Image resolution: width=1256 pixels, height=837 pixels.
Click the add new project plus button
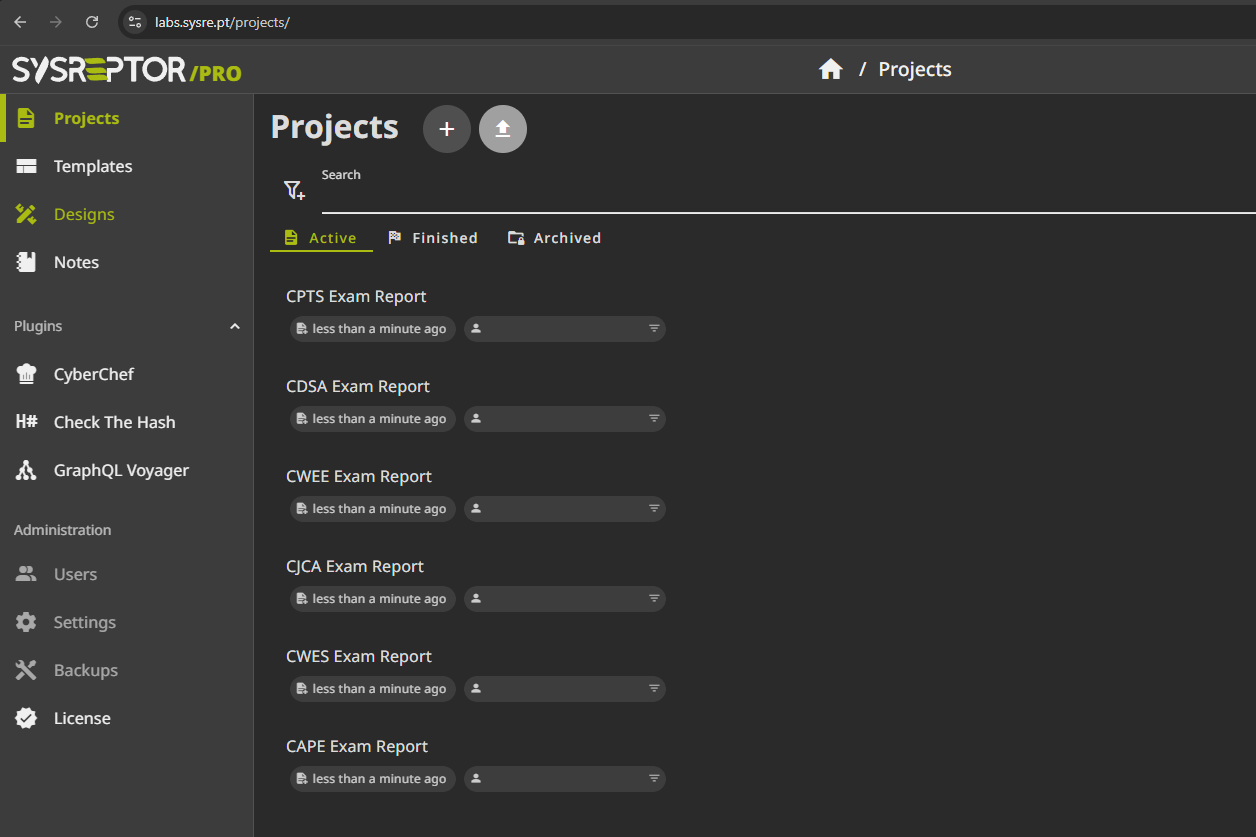tap(447, 129)
